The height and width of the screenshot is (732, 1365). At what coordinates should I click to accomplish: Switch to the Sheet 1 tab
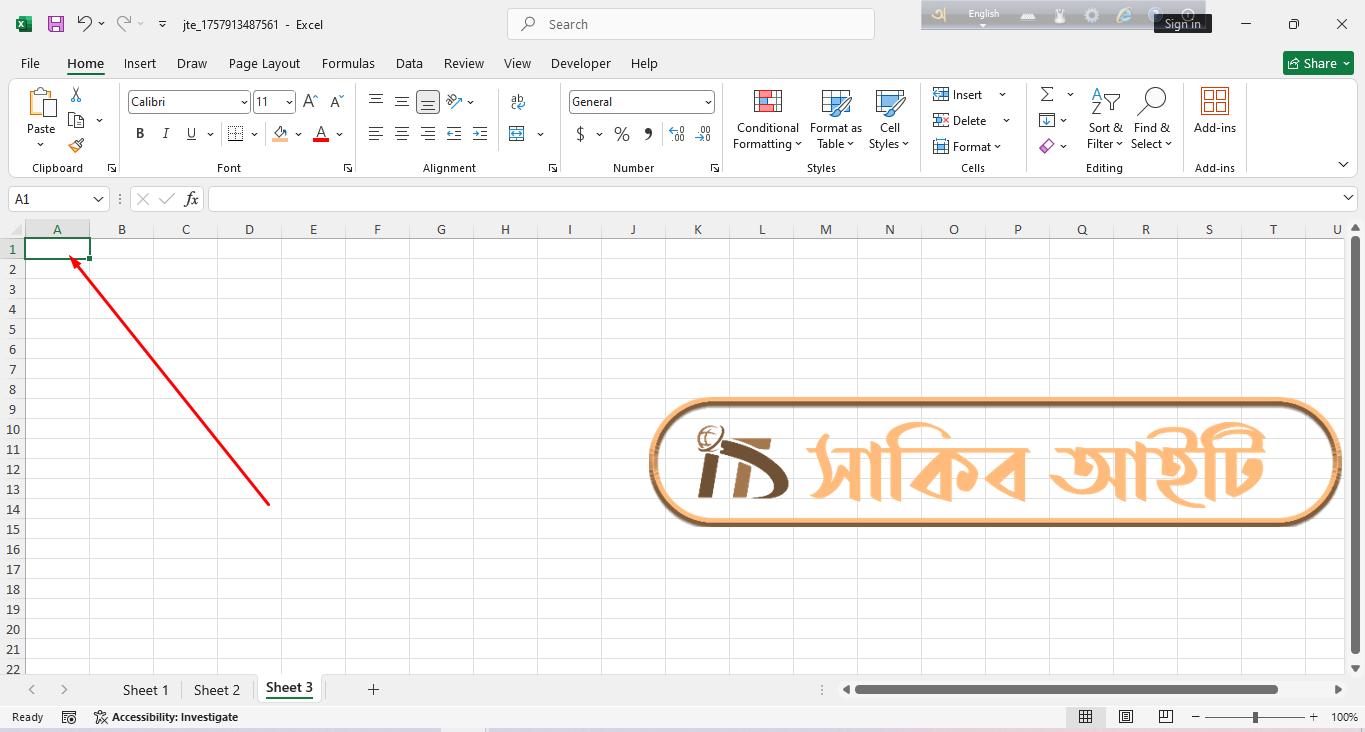tap(145, 690)
